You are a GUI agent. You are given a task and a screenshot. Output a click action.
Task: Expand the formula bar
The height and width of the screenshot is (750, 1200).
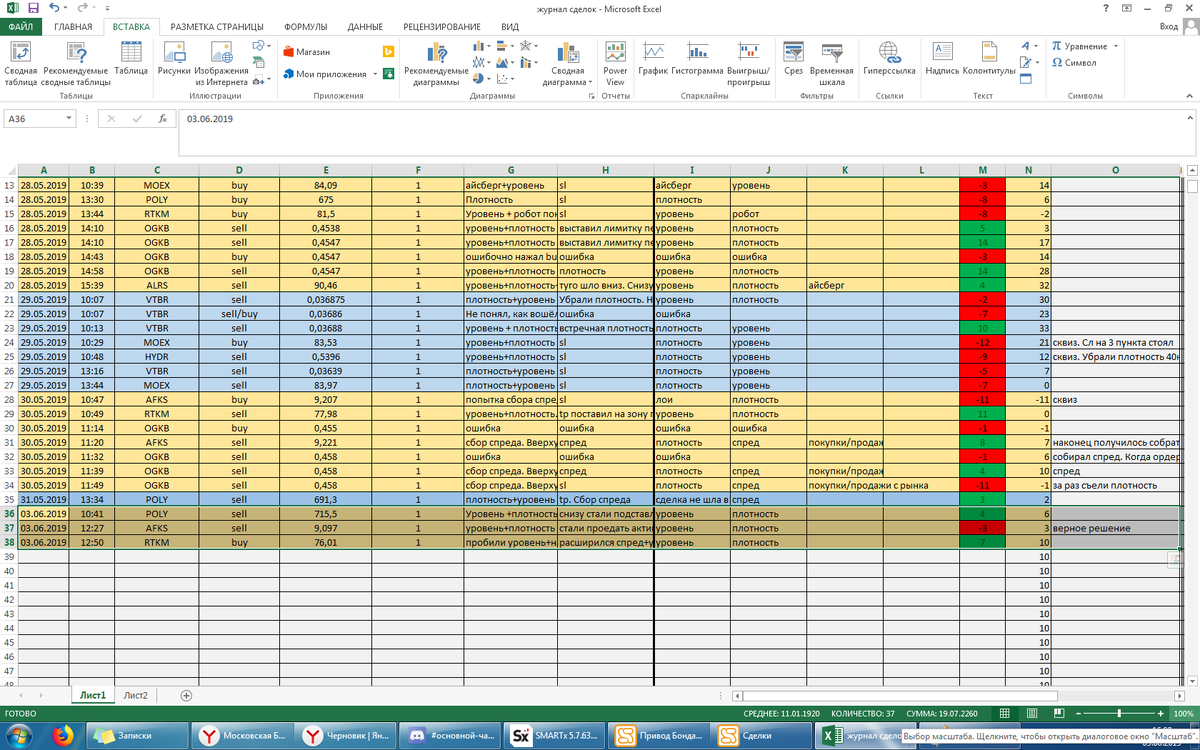point(1190,118)
